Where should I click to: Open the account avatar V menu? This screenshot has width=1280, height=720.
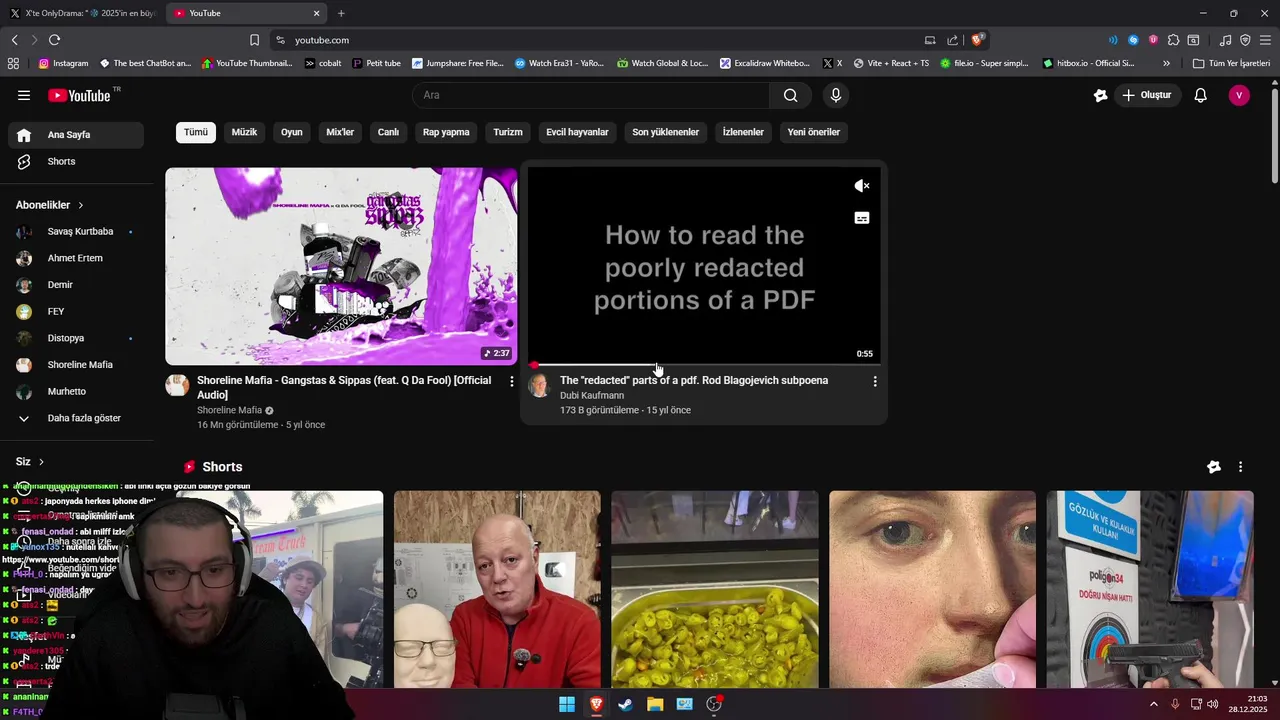click(x=1239, y=95)
